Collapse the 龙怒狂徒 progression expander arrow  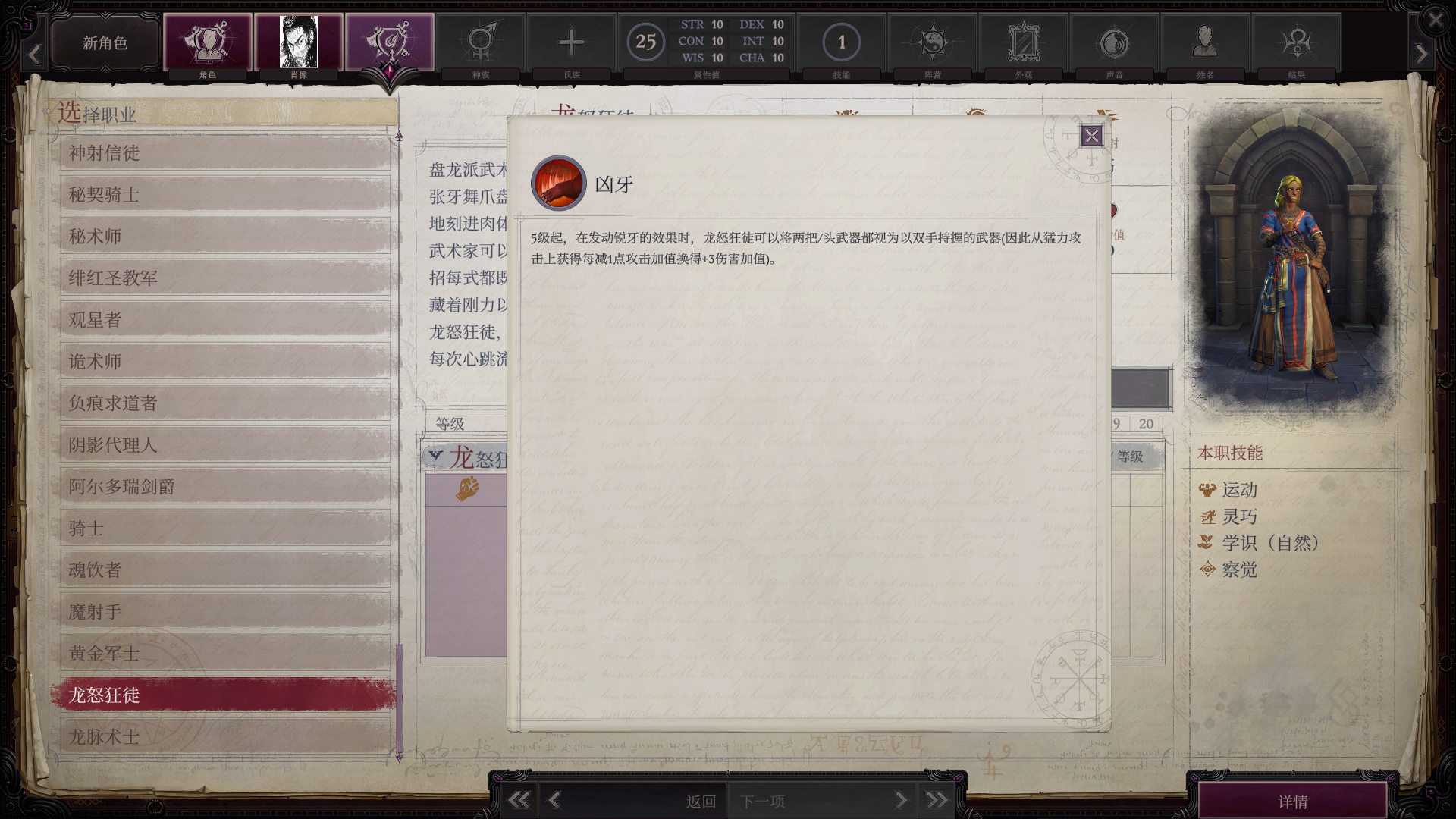tap(435, 455)
